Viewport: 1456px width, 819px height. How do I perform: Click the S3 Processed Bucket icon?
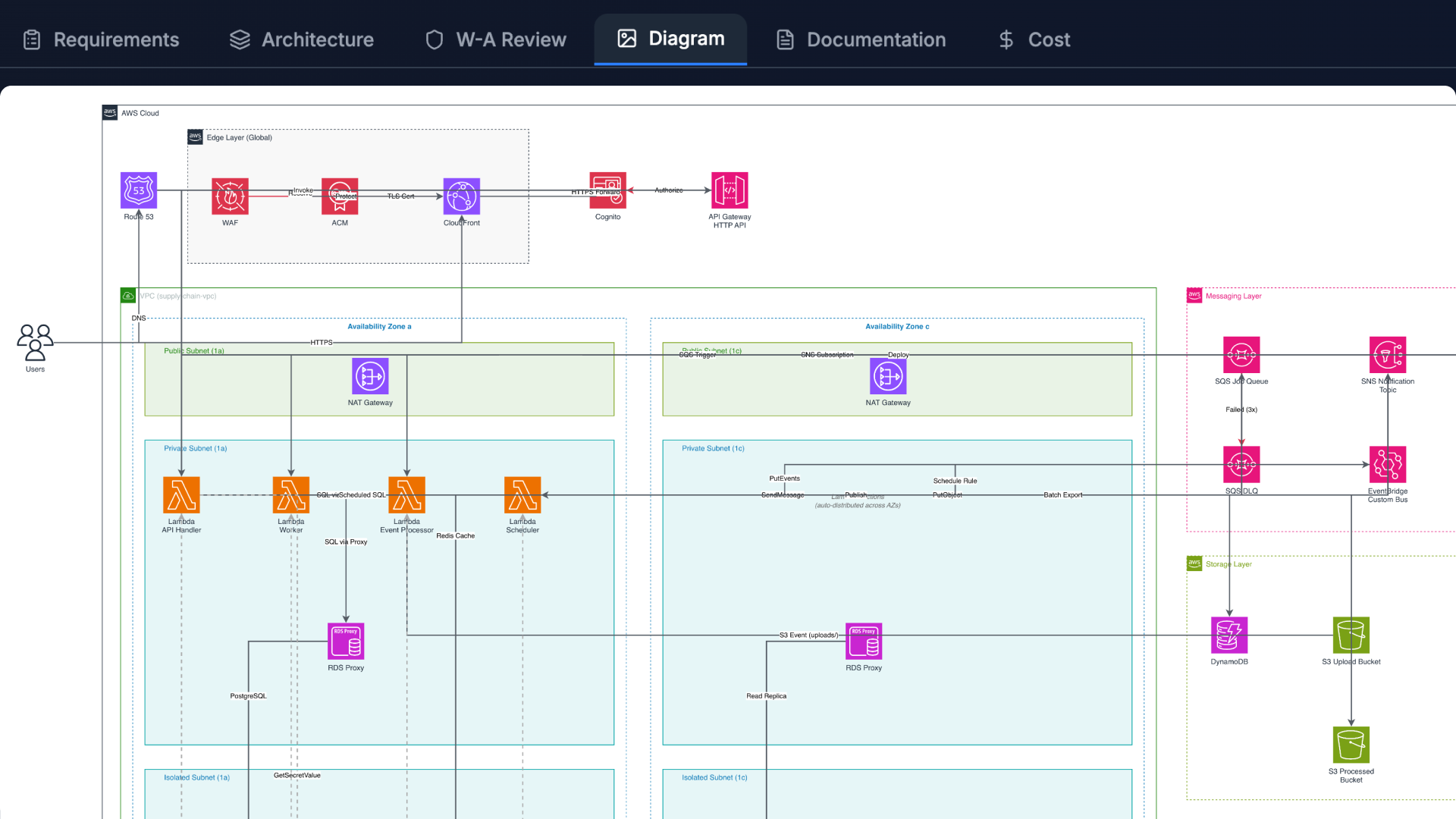point(1351,745)
